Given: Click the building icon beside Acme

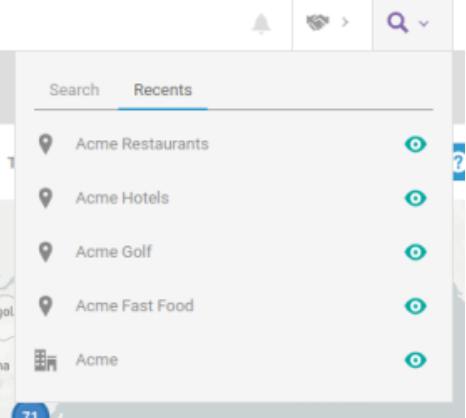Looking at the screenshot, I should point(46,360).
